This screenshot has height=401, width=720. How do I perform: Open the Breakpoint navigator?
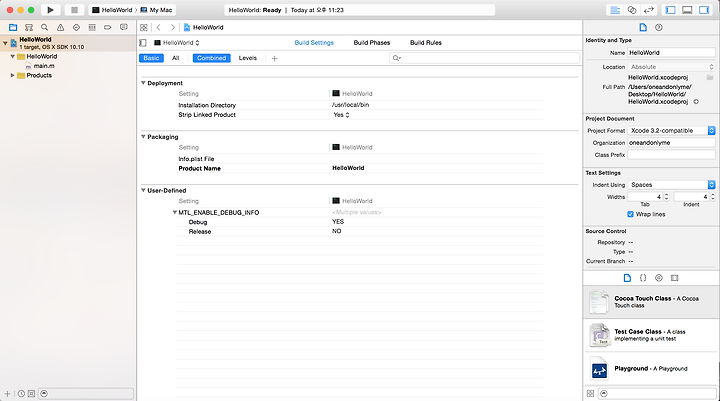coord(107,28)
